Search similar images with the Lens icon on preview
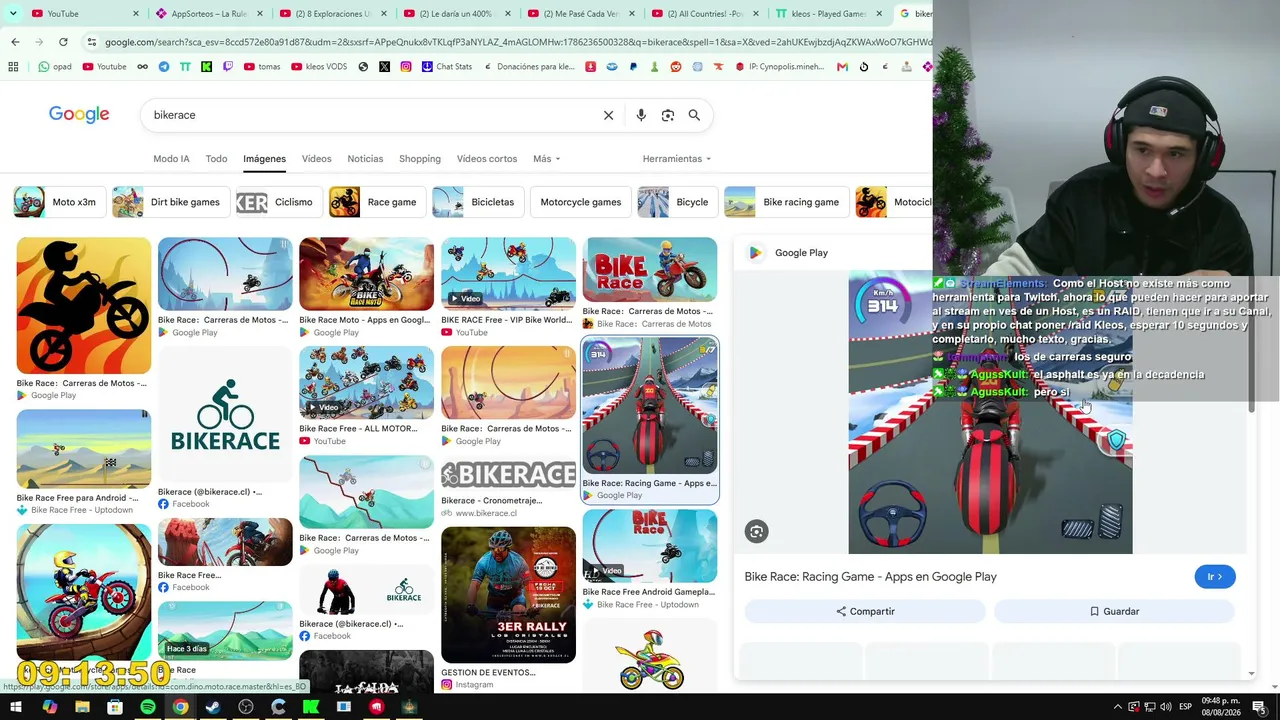 [x=756, y=532]
